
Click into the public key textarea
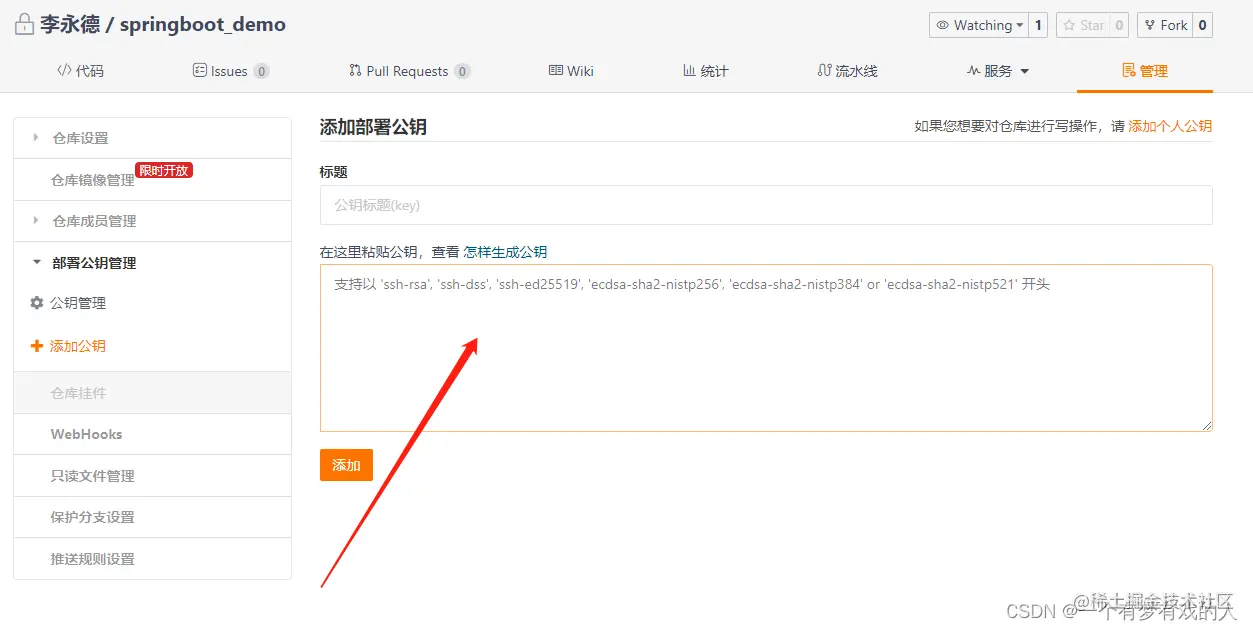point(766,348)
